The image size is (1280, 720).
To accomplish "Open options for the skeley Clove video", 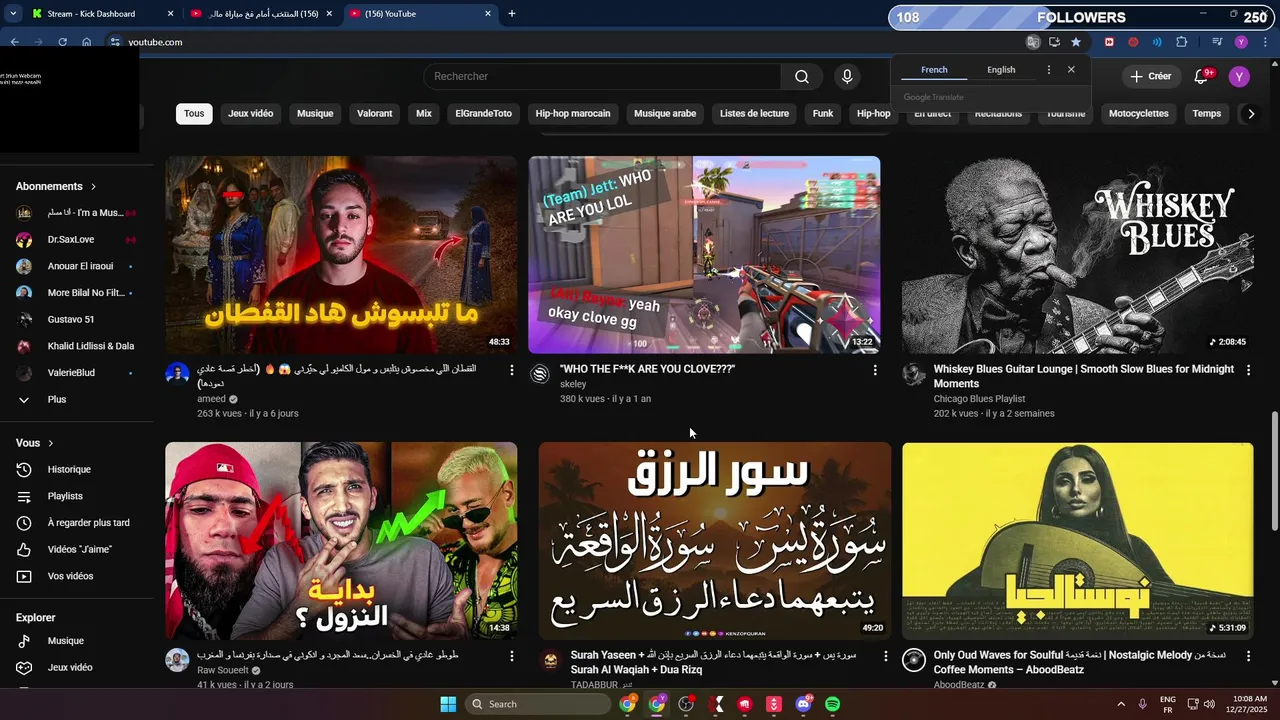I will click(875, 370).
